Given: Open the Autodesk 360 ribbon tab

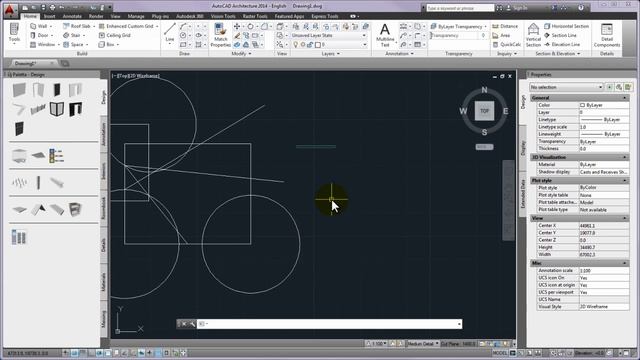Looking at the screenshot, I should tap(190, 16).
